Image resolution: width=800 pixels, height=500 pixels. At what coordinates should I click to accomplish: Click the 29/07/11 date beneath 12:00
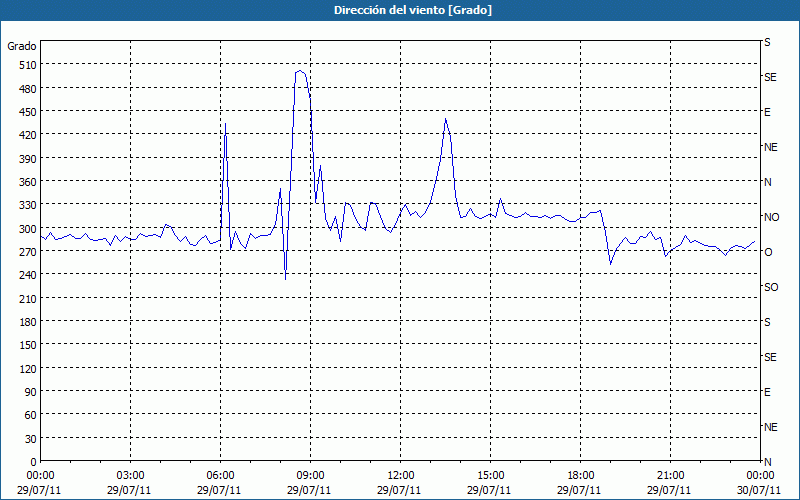(399, 490)
